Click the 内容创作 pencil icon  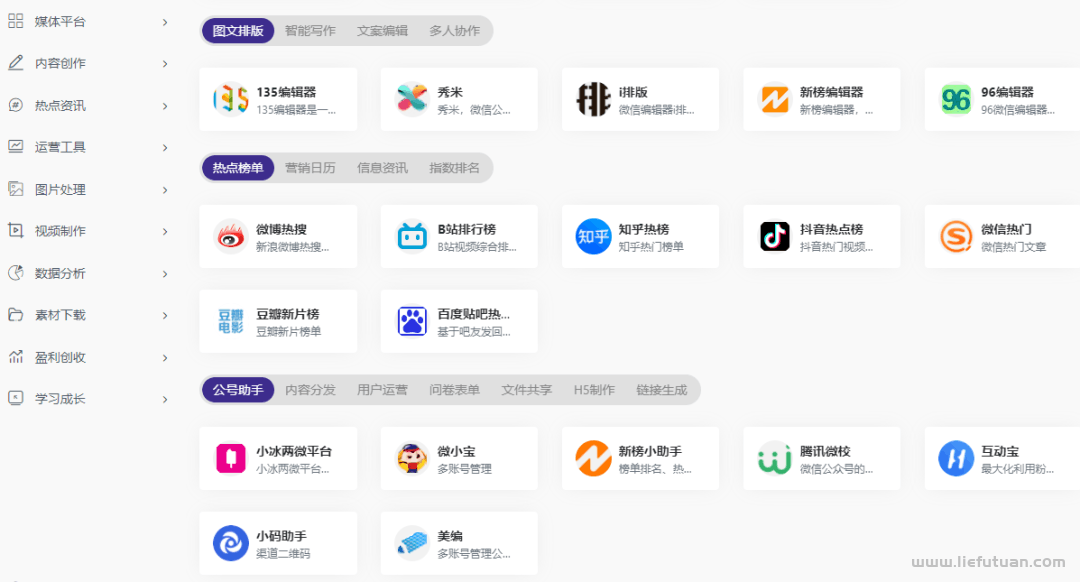click(15, 63)
